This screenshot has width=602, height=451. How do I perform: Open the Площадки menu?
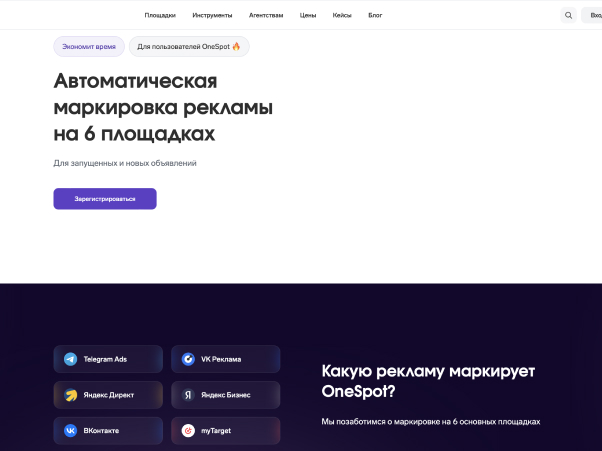[160, 16]
